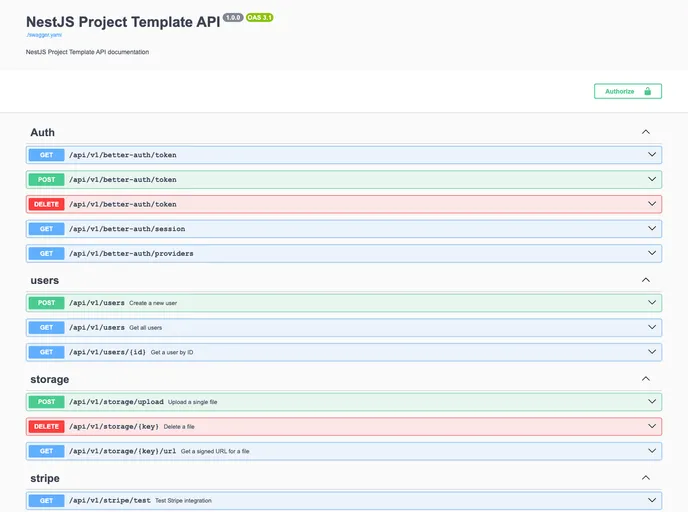Expand POST better-auth/token chevron

[652, 179]
